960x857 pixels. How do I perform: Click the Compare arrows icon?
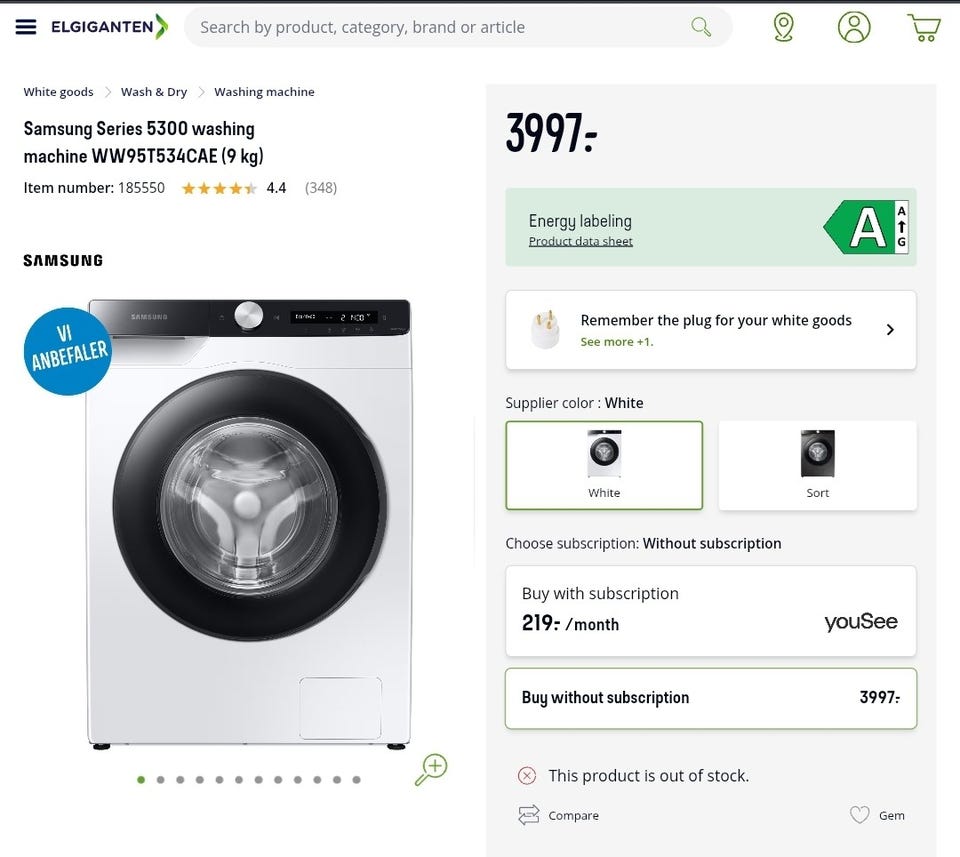tap(529, 815)
